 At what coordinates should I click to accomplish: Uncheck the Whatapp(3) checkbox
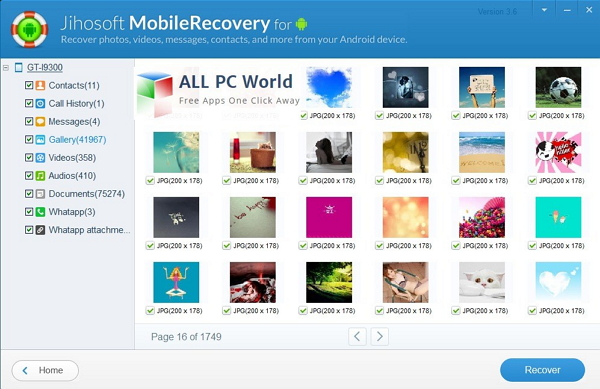(x=29, y=212)
